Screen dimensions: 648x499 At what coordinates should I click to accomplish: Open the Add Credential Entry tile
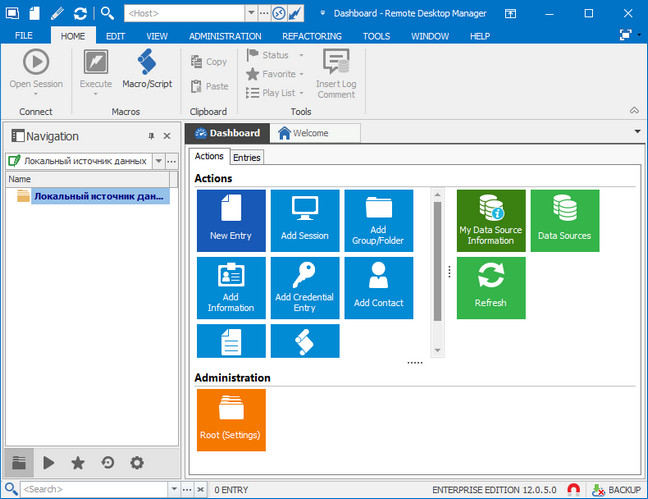tap(305, 287)
